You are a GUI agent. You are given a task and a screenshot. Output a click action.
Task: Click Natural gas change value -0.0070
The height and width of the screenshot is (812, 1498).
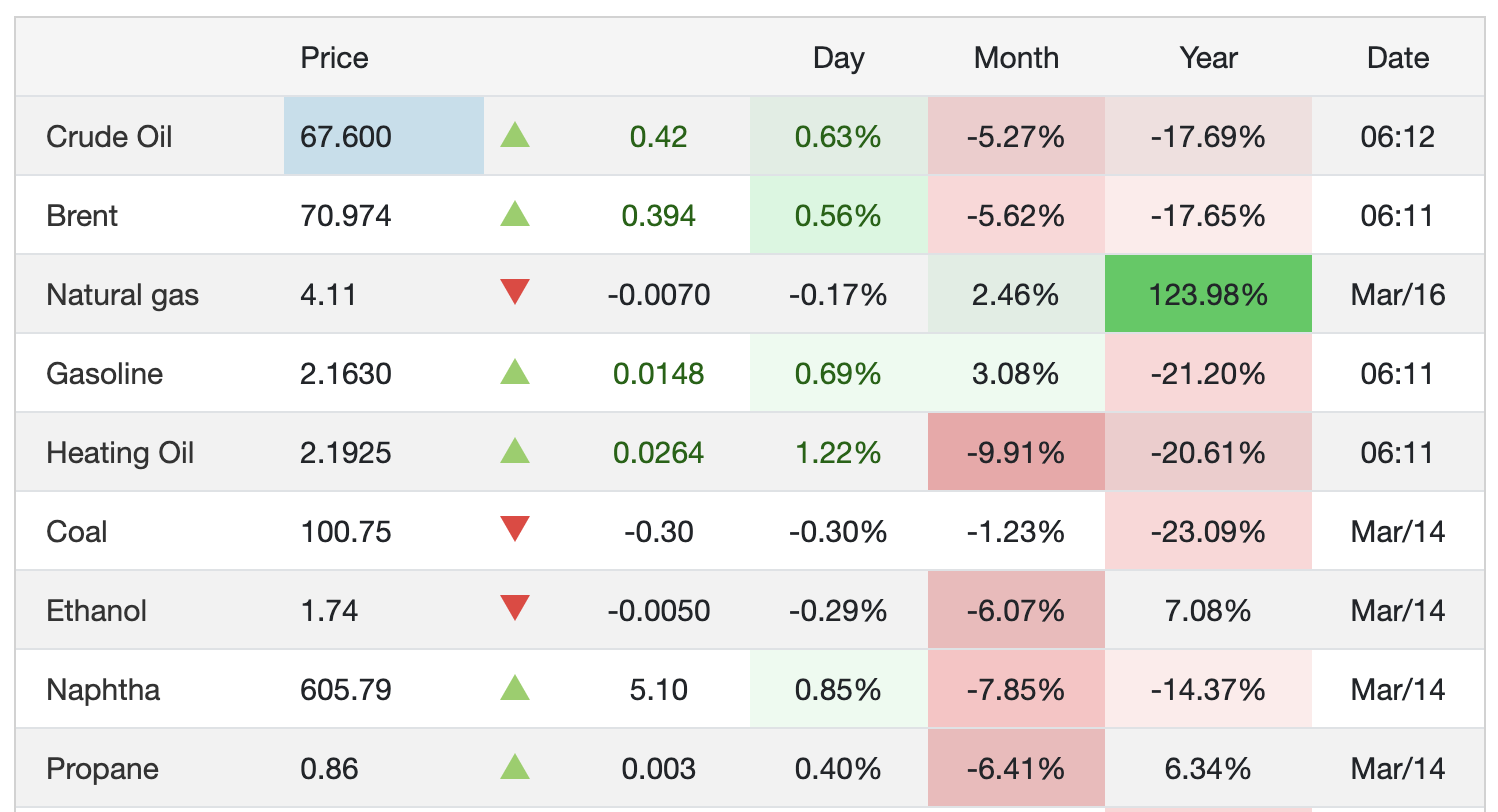[658, 295]
